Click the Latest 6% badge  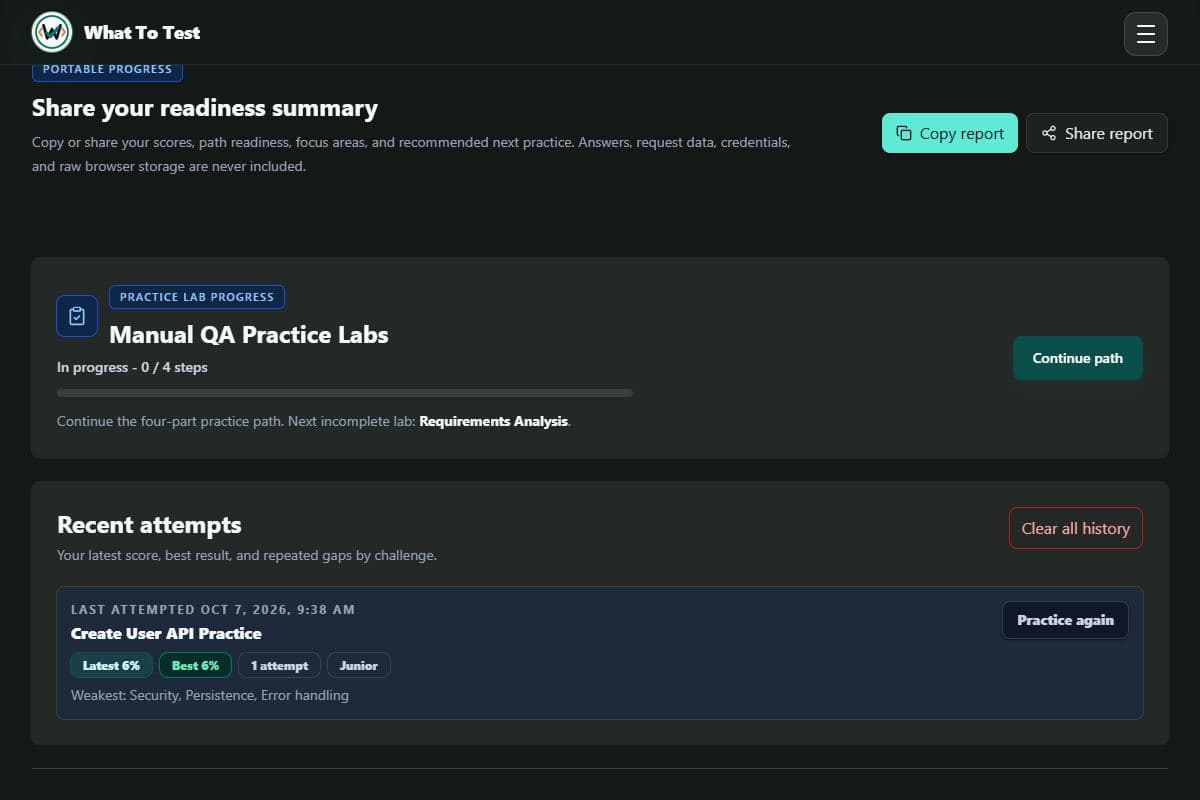click(111, 665)
